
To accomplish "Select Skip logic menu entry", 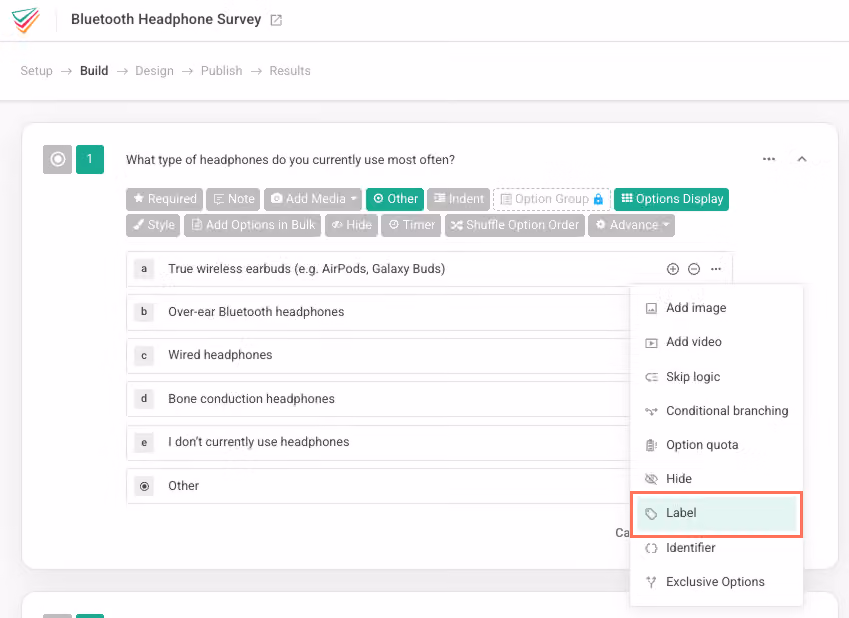I will (x=716, y=376).
